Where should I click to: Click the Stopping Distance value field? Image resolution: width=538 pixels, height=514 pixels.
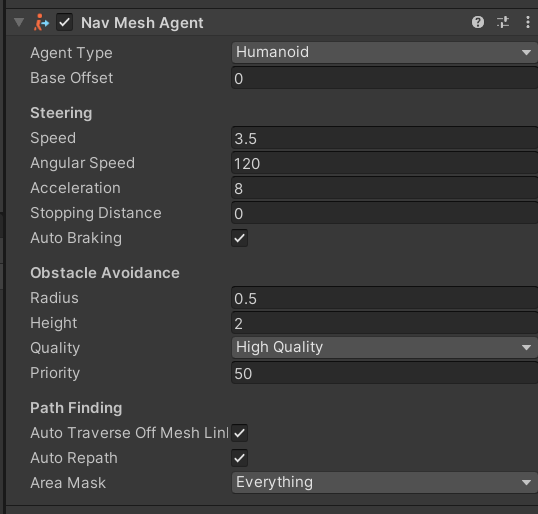tap(385, 213)
